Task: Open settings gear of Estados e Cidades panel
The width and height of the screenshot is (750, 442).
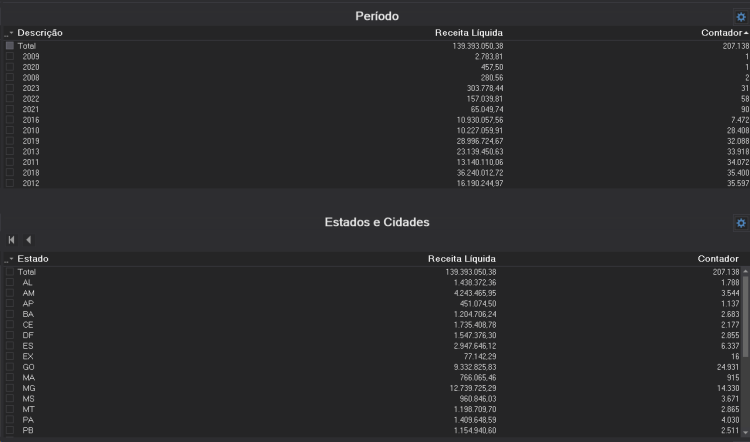Action: point(741,223)
